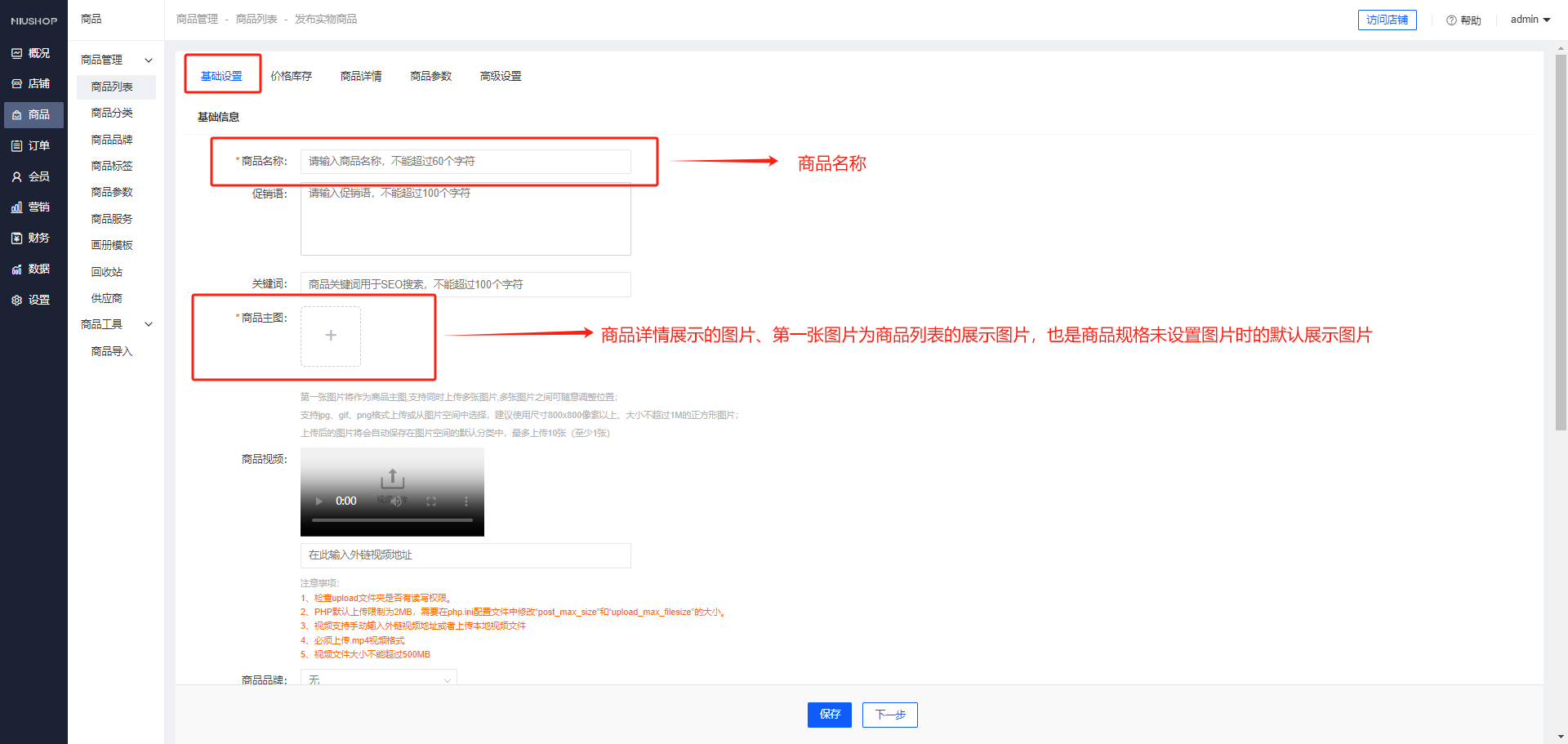The height and width of the screenshot is (744, 1568).
Task: Open the 设置 settings gear icon
Action: point(16,300)
